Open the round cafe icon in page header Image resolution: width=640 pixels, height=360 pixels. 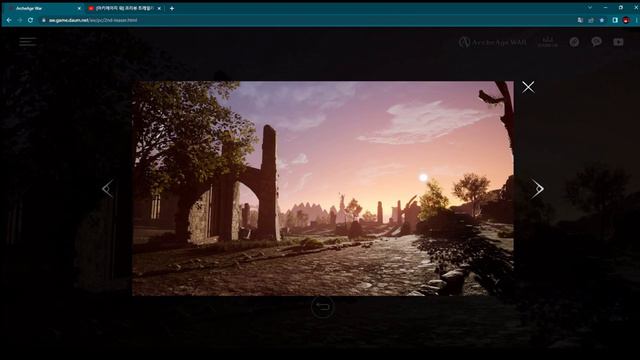pos(574,42)
